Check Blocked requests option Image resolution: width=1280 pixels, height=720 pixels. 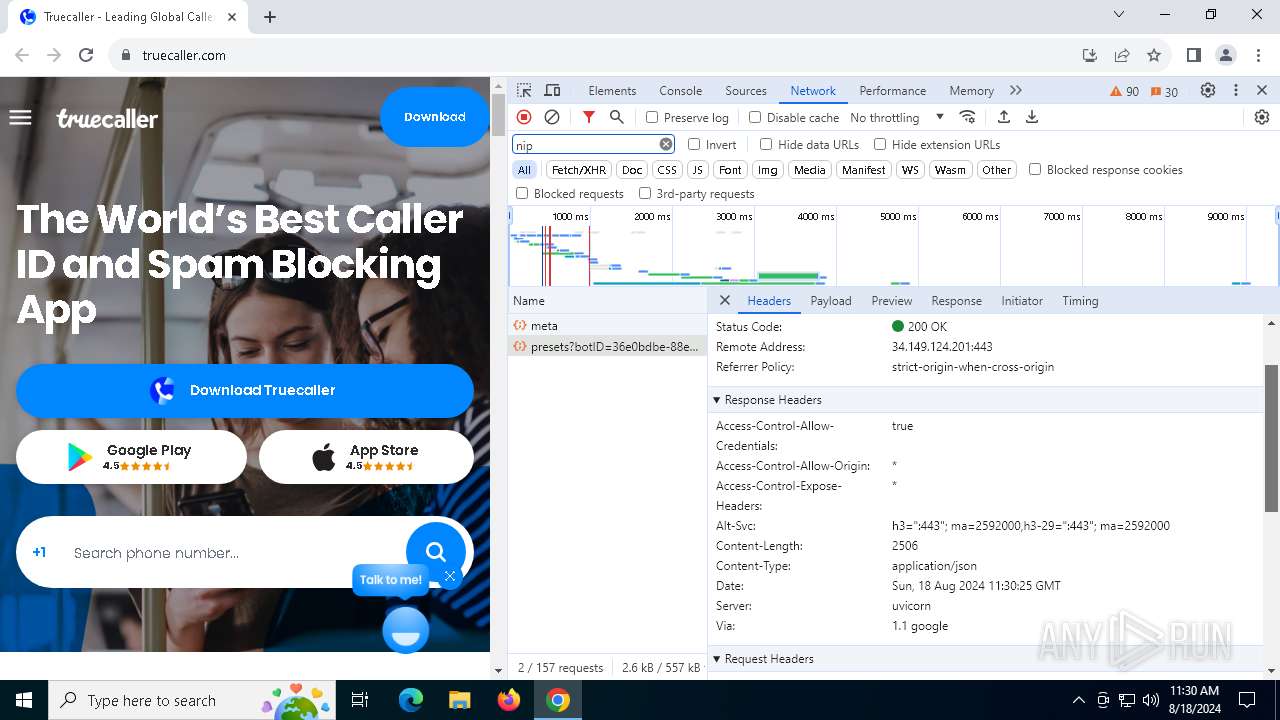coord(522,193)
